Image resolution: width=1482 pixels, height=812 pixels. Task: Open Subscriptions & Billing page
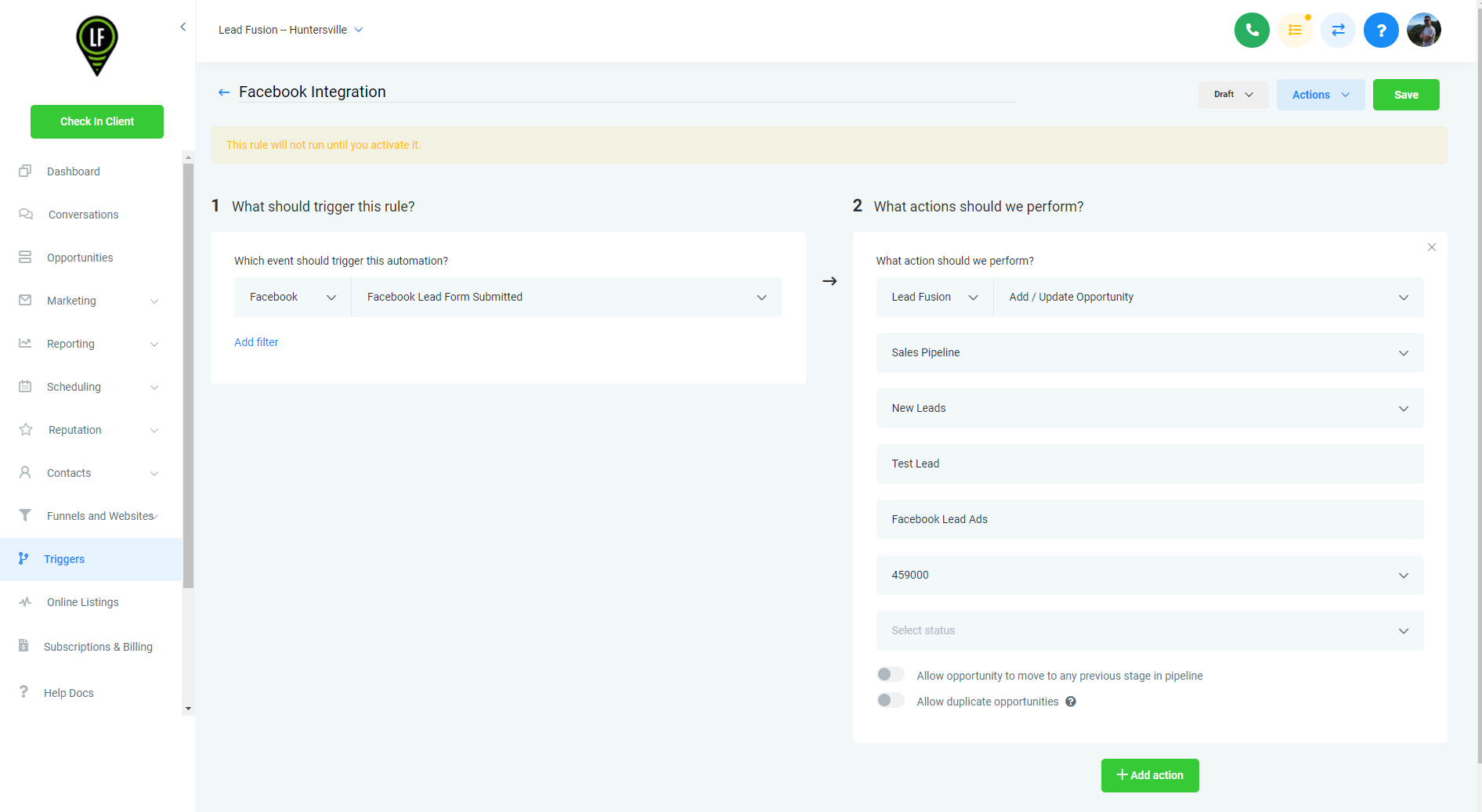[x=91, y=647]
